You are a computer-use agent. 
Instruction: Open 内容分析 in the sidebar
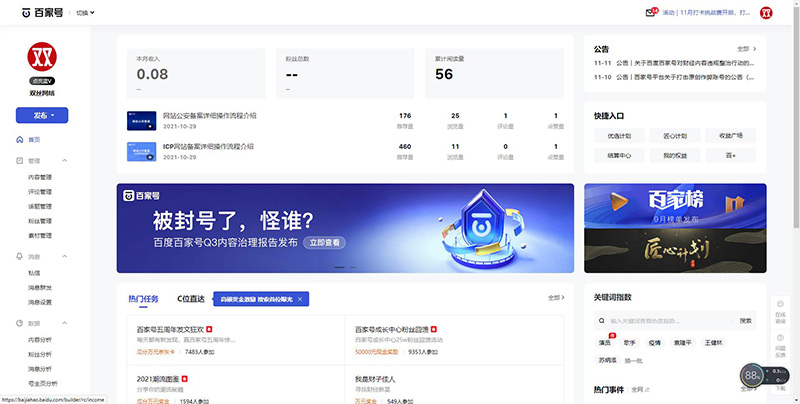point(40,340)
